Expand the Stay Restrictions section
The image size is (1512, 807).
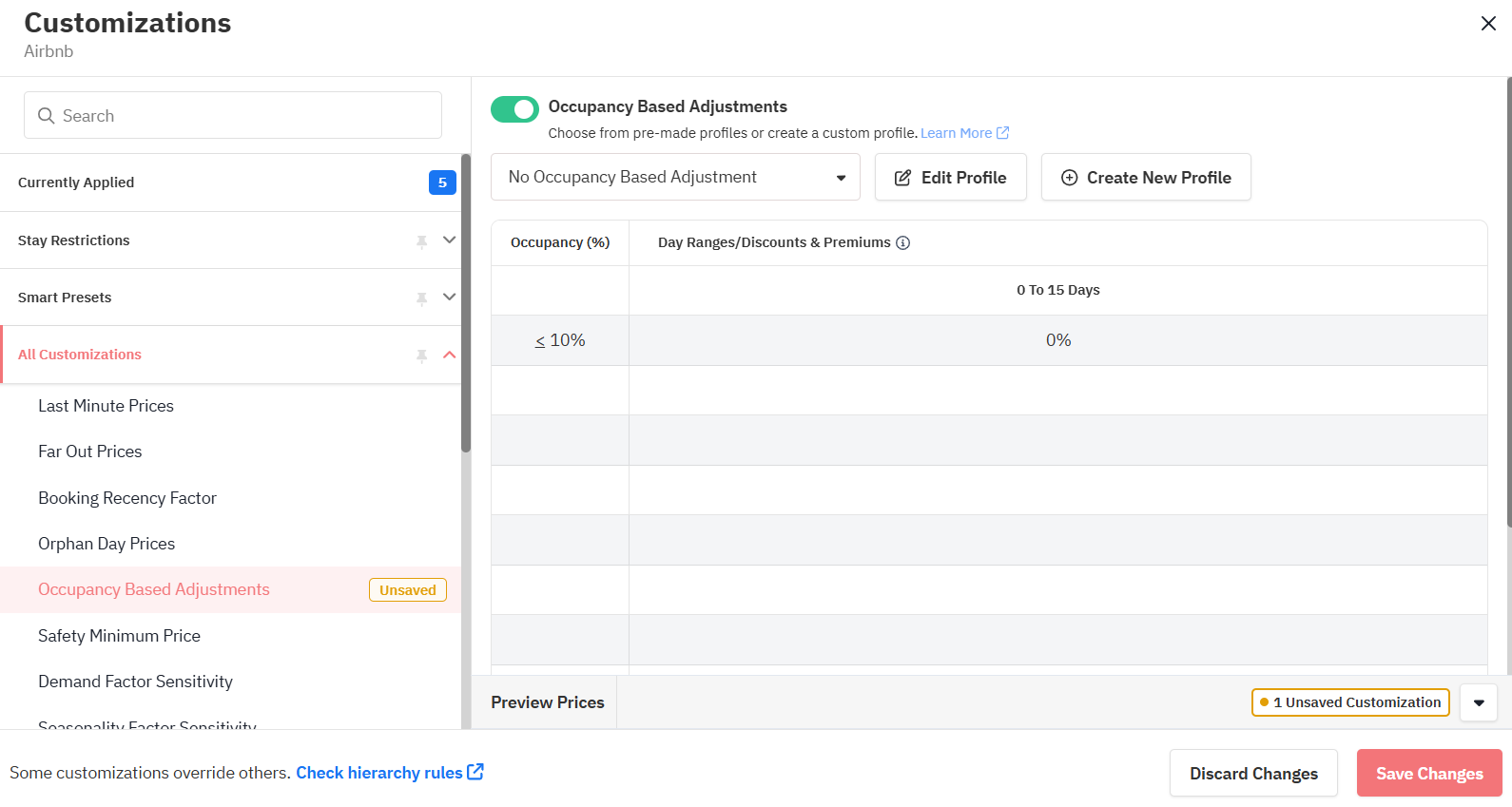tap(450, 240)
